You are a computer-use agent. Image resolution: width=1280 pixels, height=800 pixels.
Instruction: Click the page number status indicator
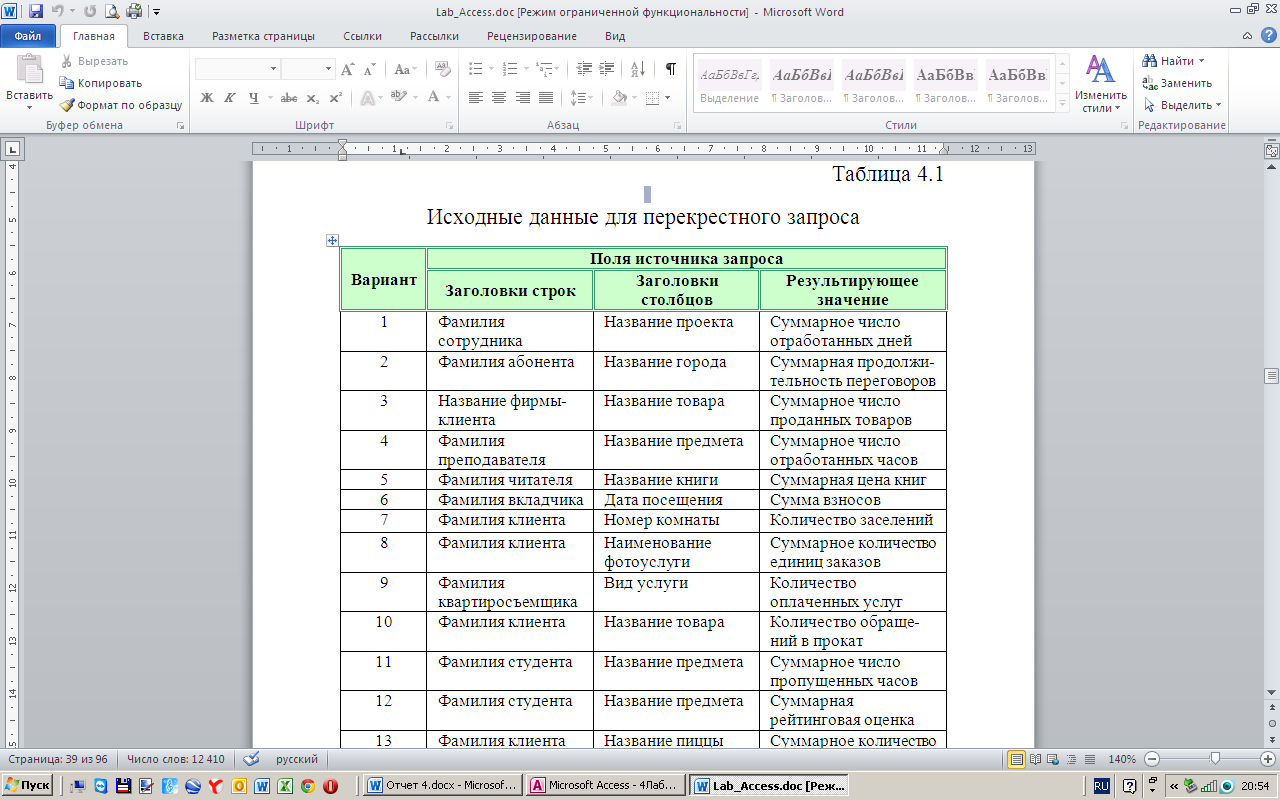(x=58, y=759)
